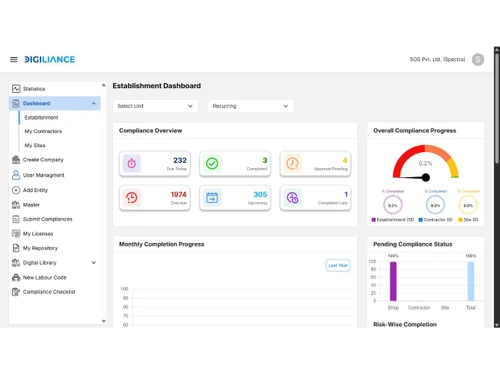Select the Establishment submenu item
This screenshot has width=500, height=375.
[x=41, y=118]
